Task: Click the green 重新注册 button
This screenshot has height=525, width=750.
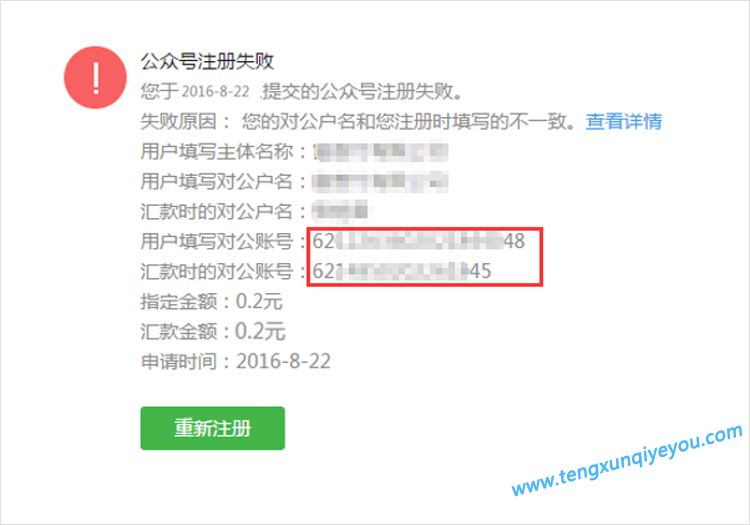Action: coord(212,428)
